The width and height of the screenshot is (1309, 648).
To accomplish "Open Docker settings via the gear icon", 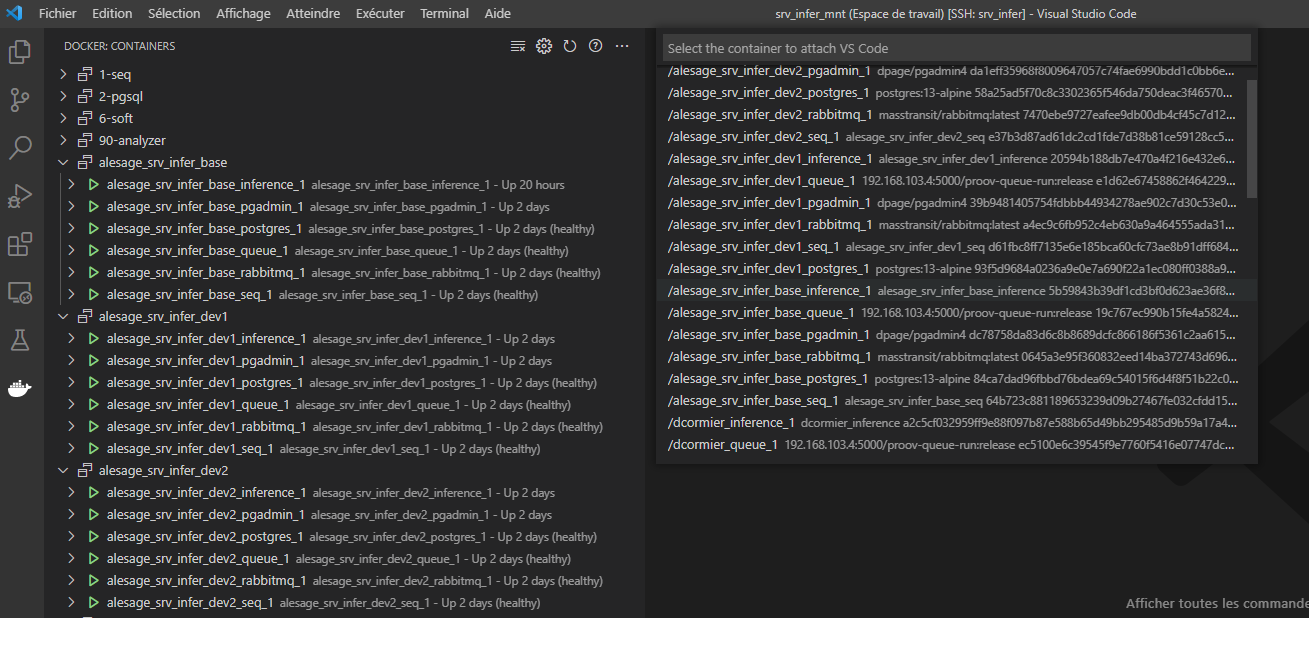I will pyautogui.click(x=544, y=45).
